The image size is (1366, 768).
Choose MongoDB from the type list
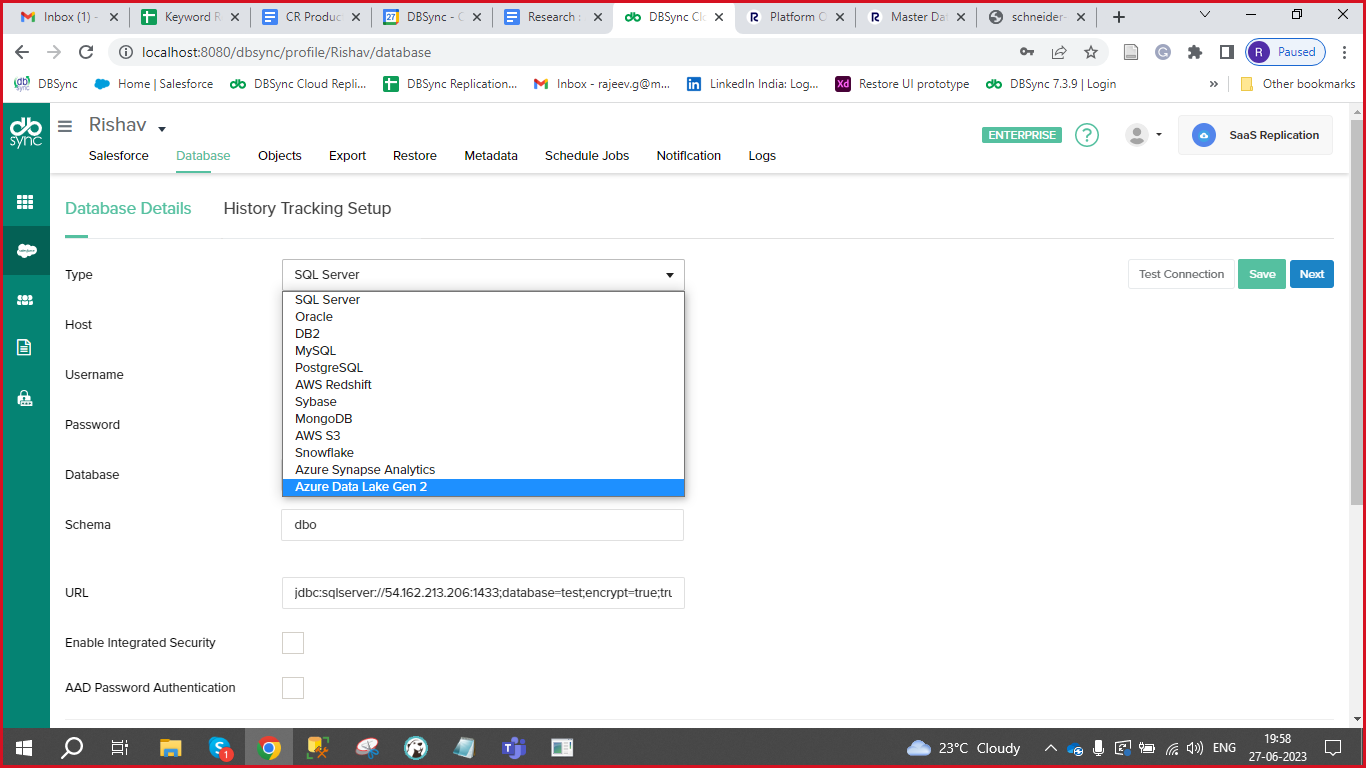(x=483, y=419)
